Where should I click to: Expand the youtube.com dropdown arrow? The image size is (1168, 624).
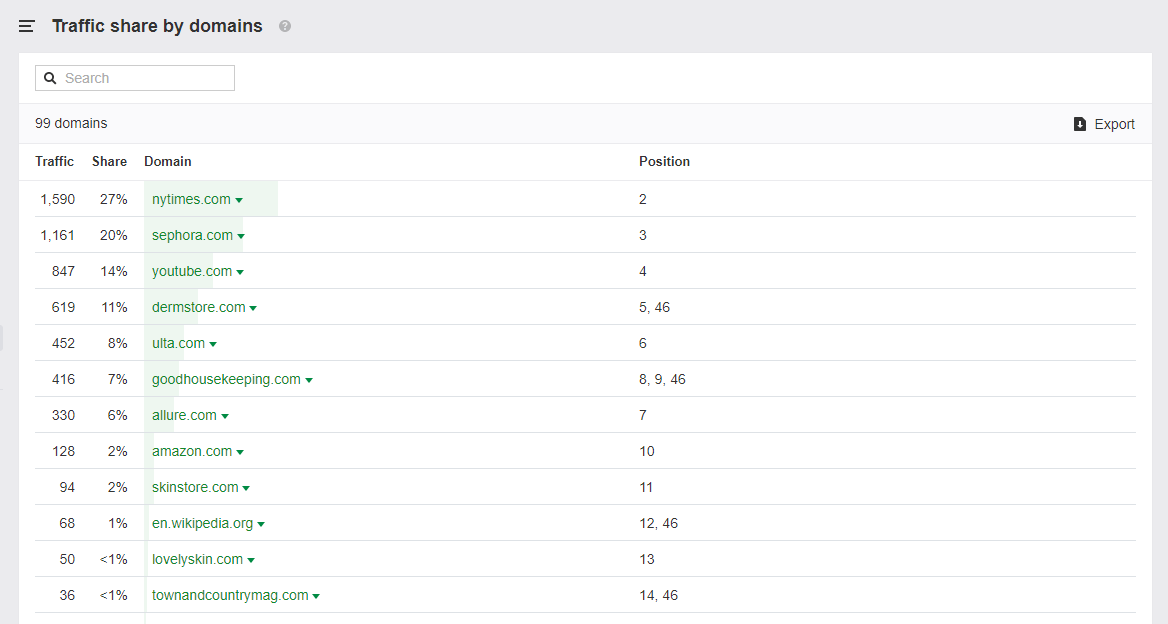click(x=240, y=273)
